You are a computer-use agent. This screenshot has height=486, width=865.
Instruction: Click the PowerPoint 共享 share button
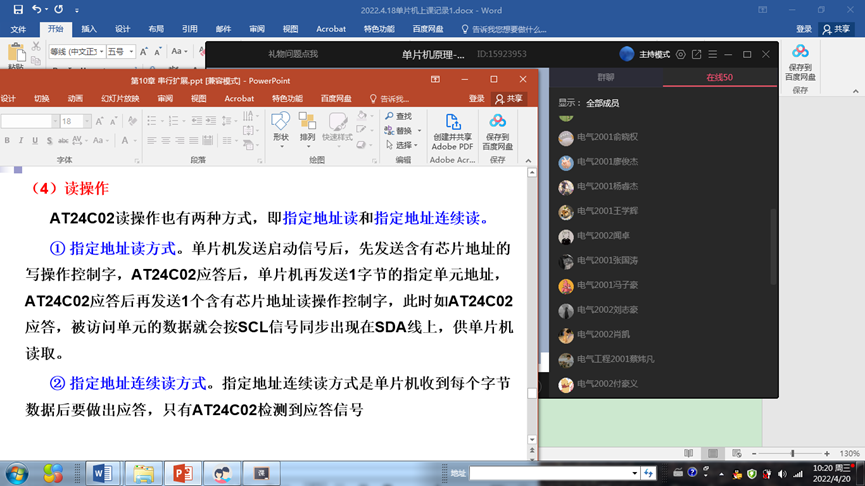pyautogui.click(x=509, y=99)
